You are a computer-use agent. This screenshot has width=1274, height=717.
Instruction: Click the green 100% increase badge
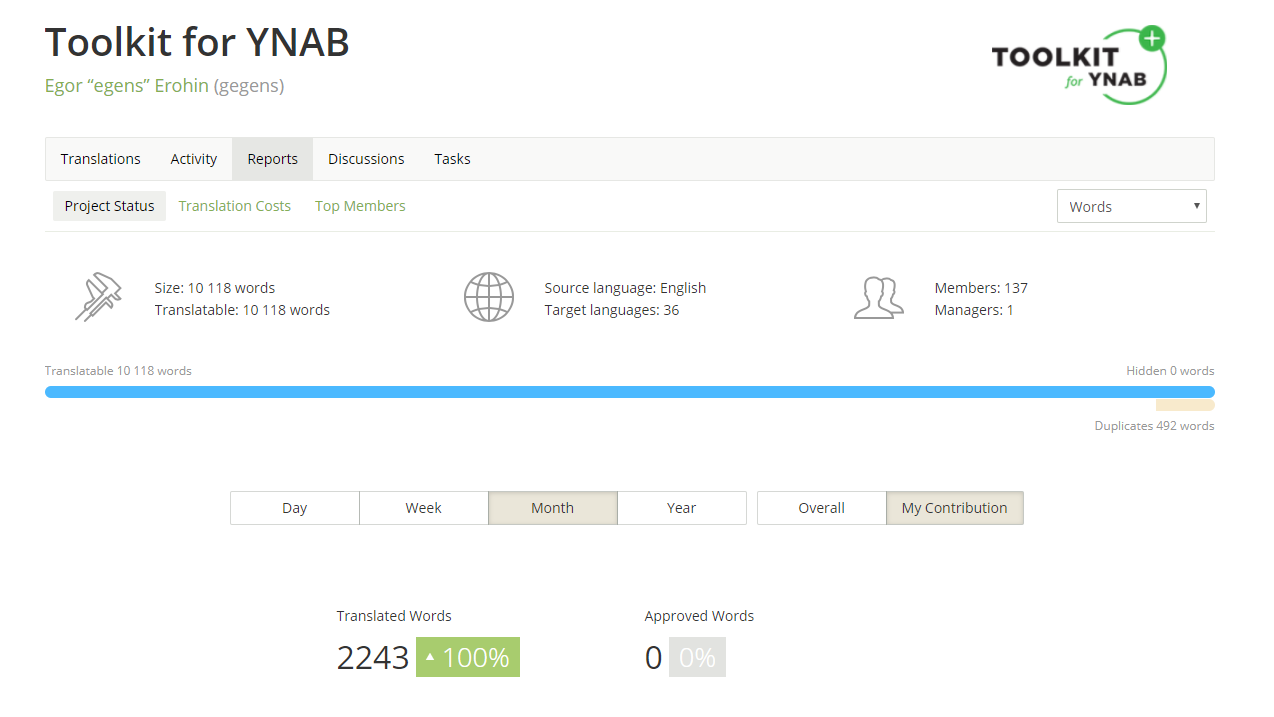click(468, 657)
